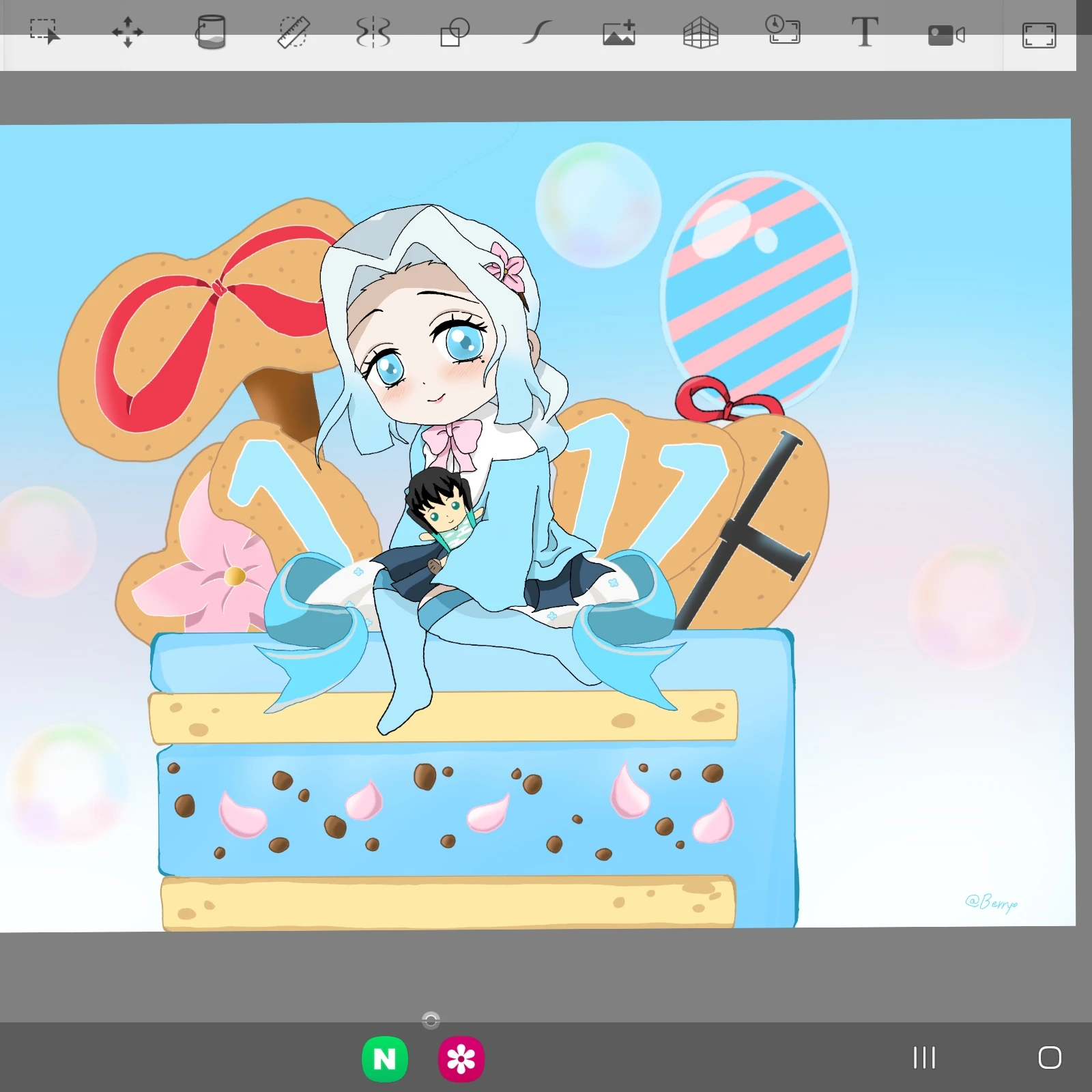Tap the @Berry signature on canvas
Viewport: 1092px width, 1092px height.
992,902
